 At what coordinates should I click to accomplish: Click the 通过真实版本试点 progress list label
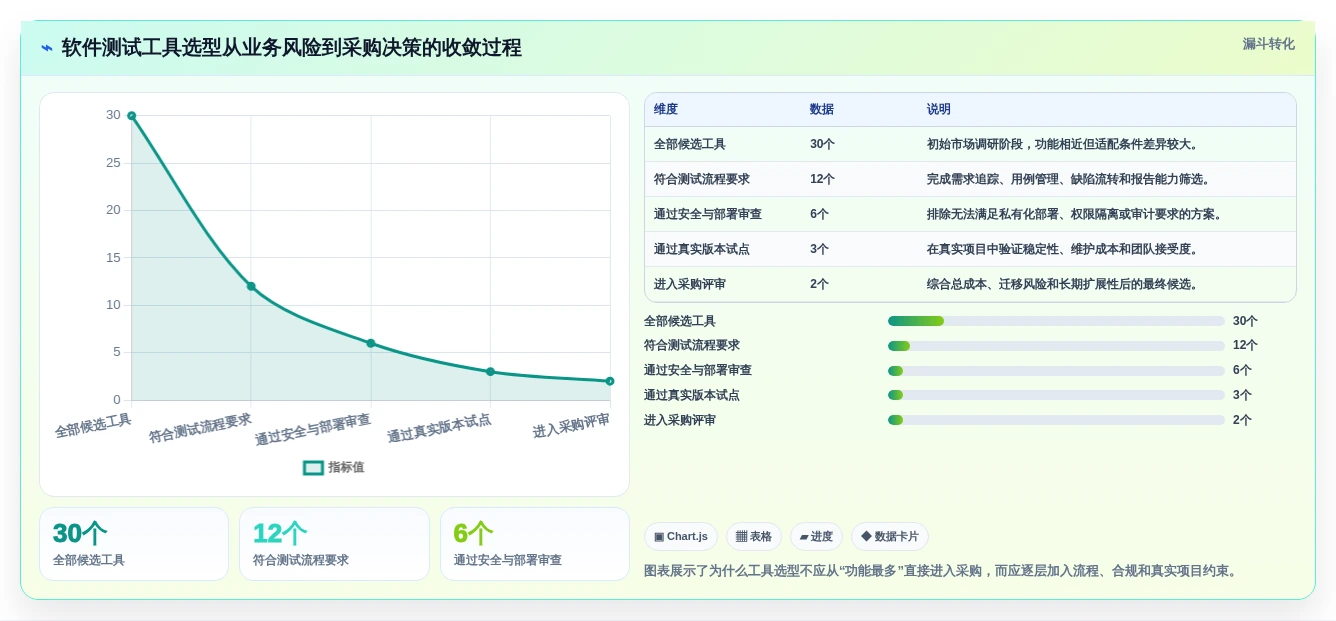(692, 395)
